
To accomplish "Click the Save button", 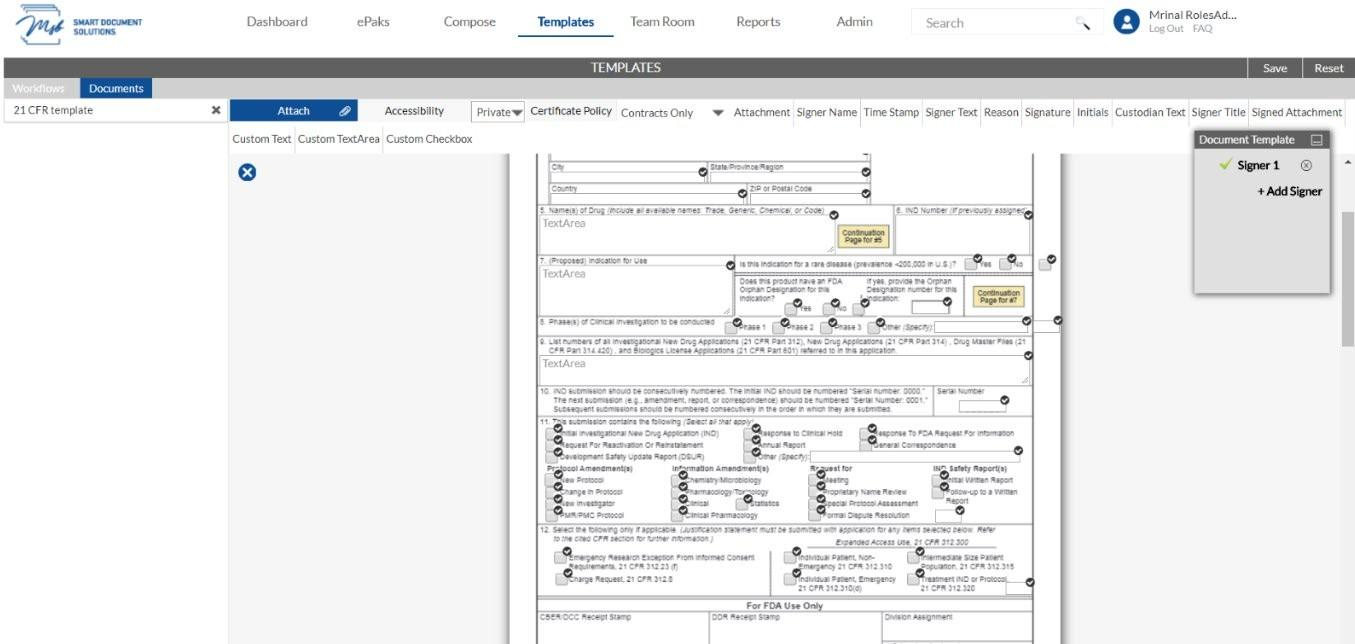I will click(1275, 68).
